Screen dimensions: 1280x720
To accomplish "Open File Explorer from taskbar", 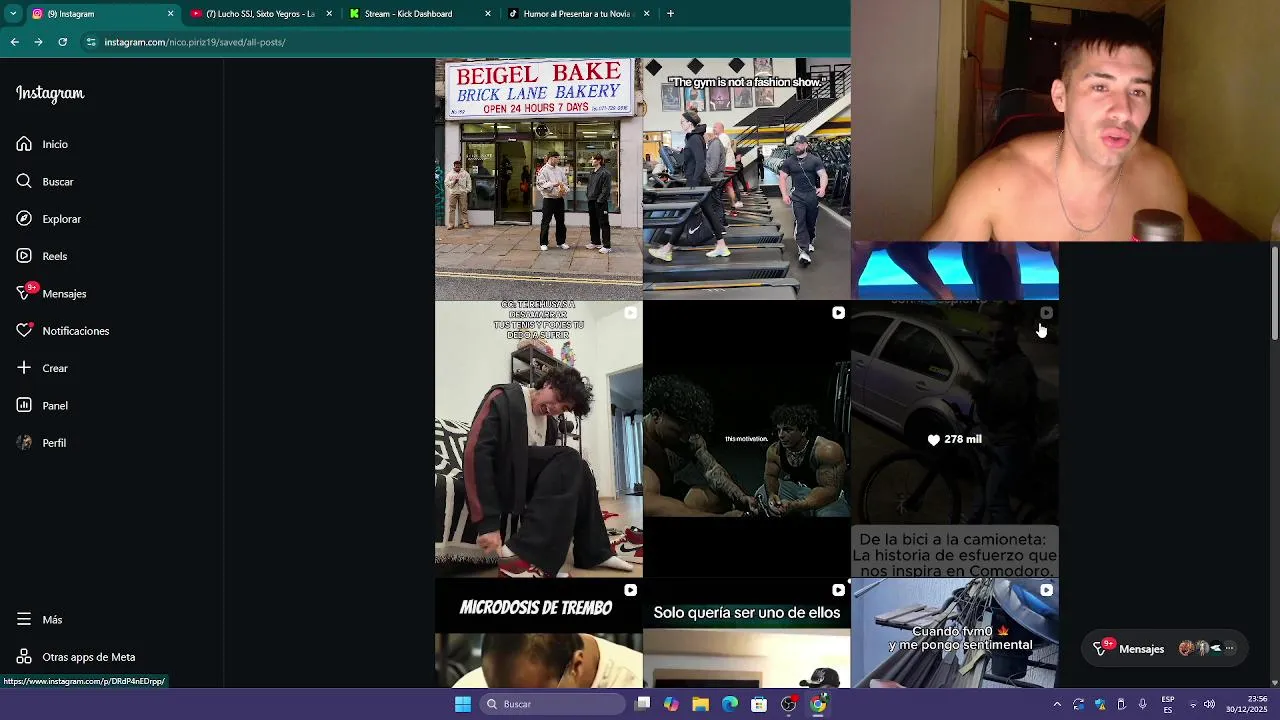I will pos(700,704).
